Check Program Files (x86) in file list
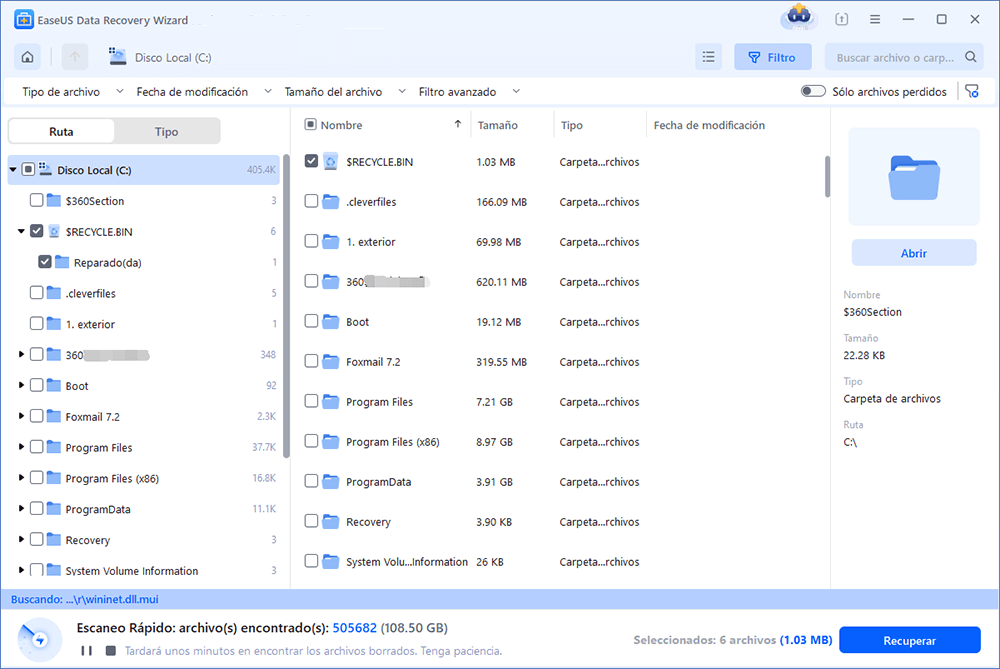This screenshot has width=1000, height=669. tap(311, 441)
